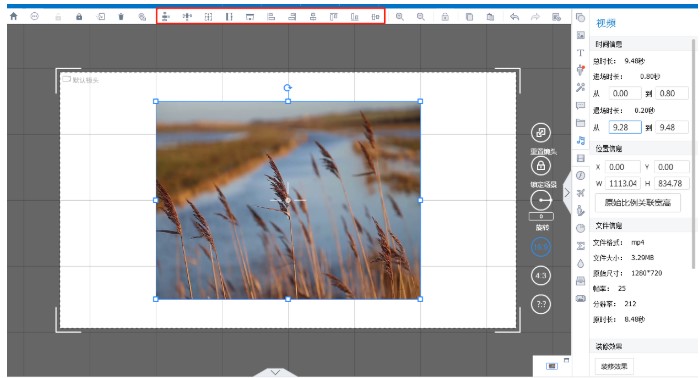This screenshot has height=378, width=700.
Task: Click the decoration effect button at bottom
Action: 614,366
